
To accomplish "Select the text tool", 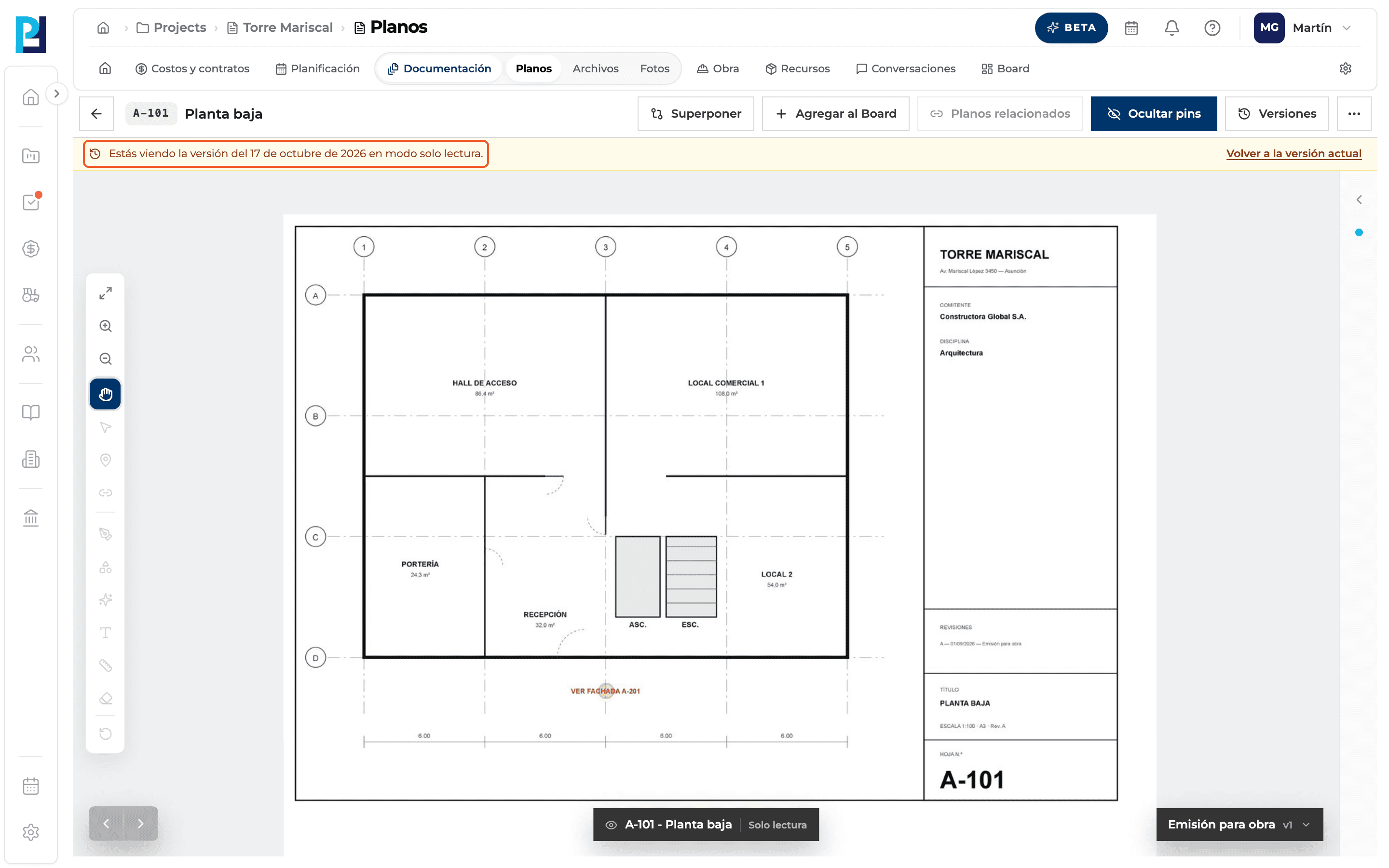I will [105, 633].
